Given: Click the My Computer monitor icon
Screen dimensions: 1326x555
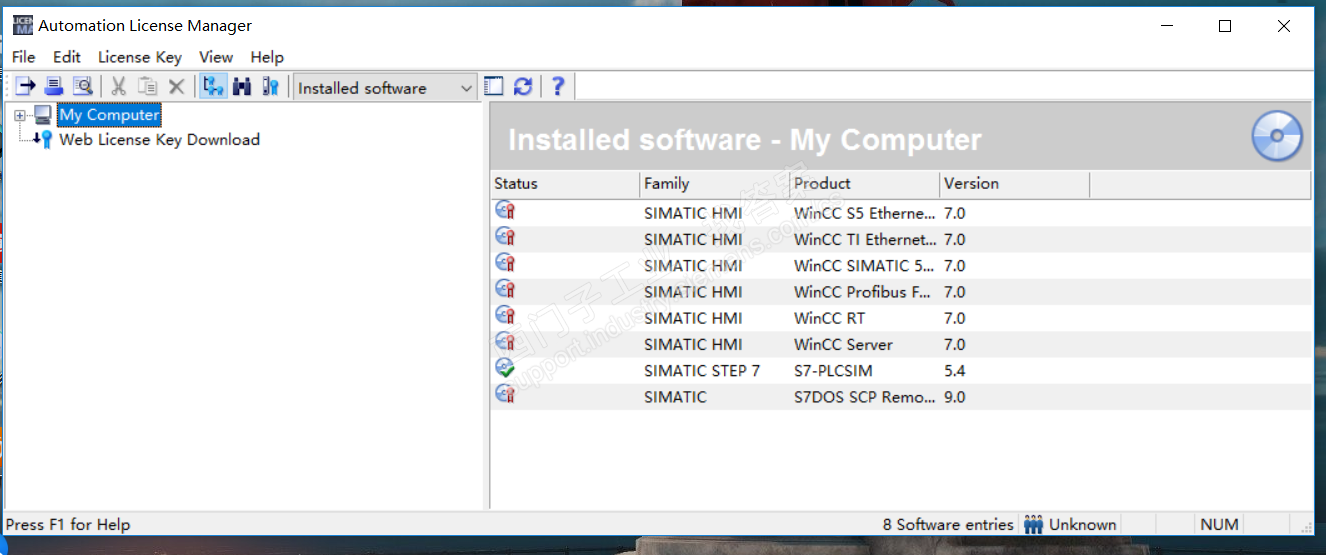Looking at the screenshot, I should point(43,115).
